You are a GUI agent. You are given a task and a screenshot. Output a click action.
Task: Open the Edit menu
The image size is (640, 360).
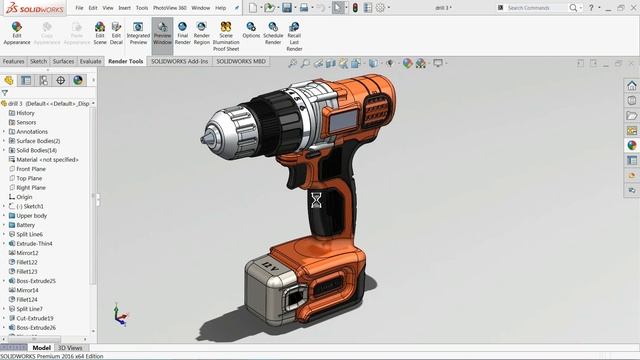click(x=93, y=8)
